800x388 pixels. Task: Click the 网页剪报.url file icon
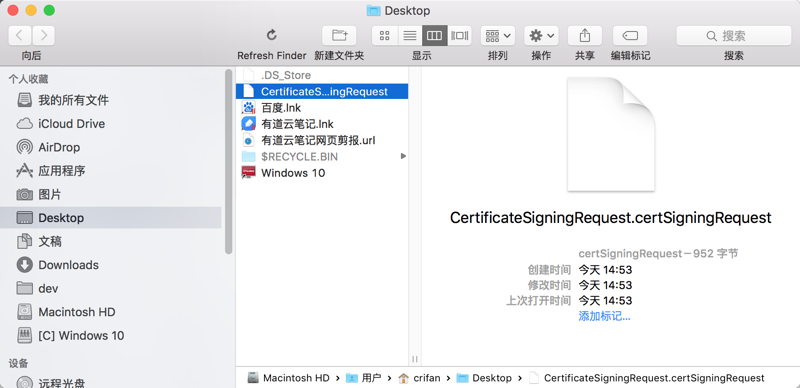click(248, 140)
